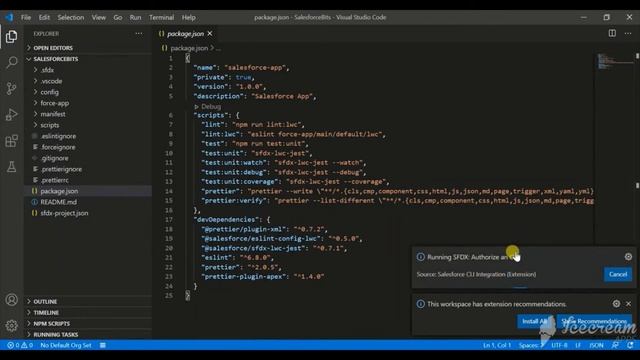Open the Selection menu
Image resolution: width=640 pixels, height=360 pixels.
pyautogui.click(x=71, y=17)
